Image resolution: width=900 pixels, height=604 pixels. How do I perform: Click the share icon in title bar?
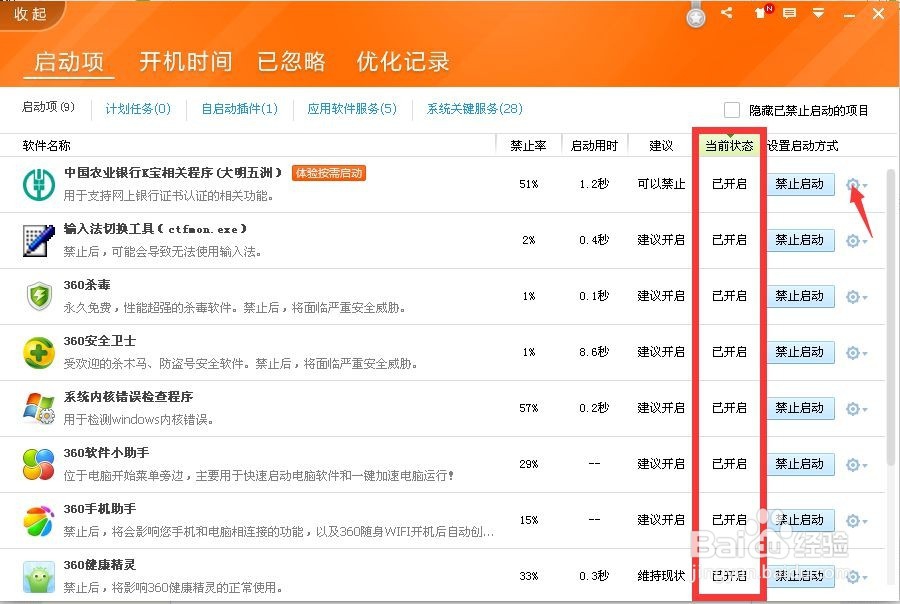[x=727, y=12]
